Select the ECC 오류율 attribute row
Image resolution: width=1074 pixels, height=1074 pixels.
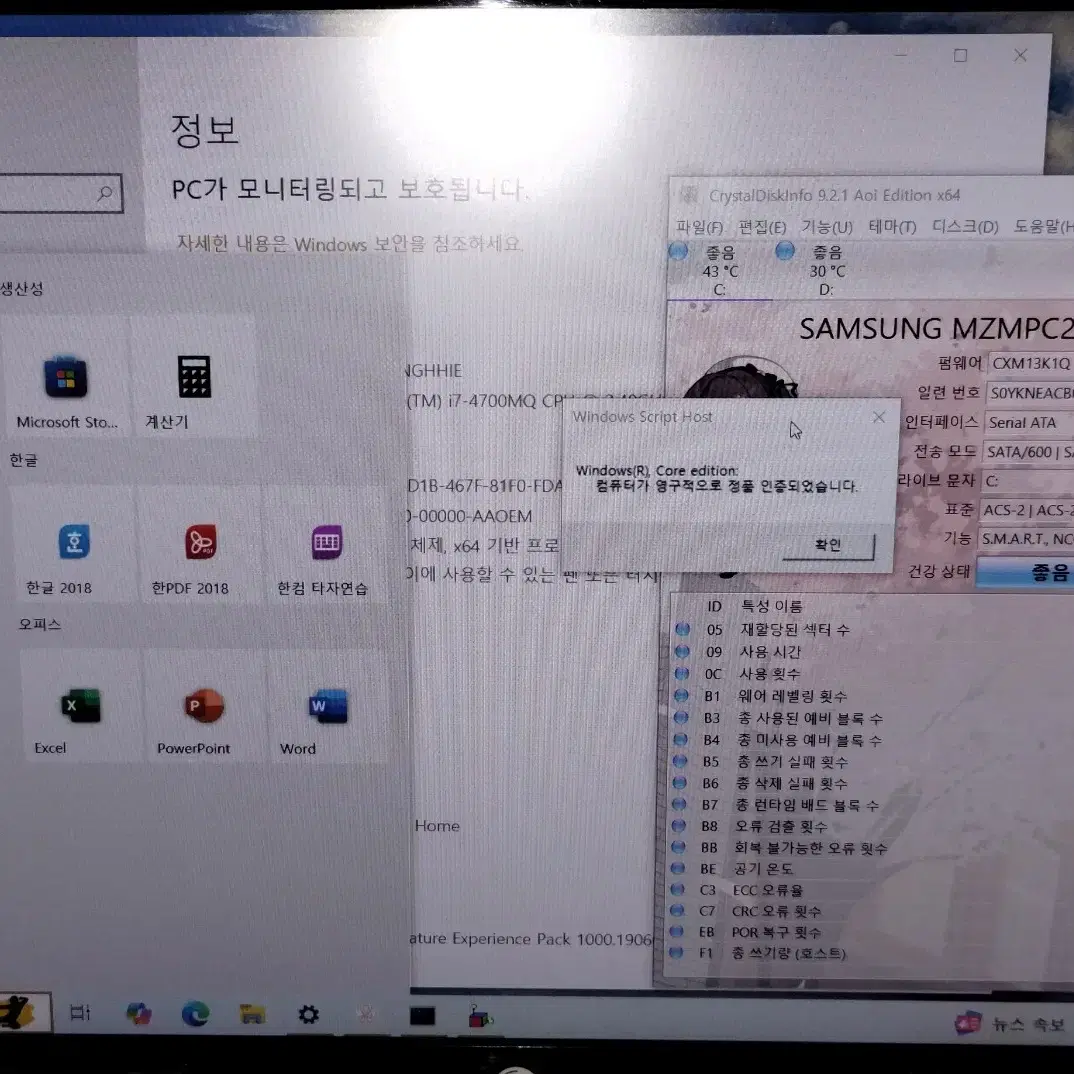point(870,890)
